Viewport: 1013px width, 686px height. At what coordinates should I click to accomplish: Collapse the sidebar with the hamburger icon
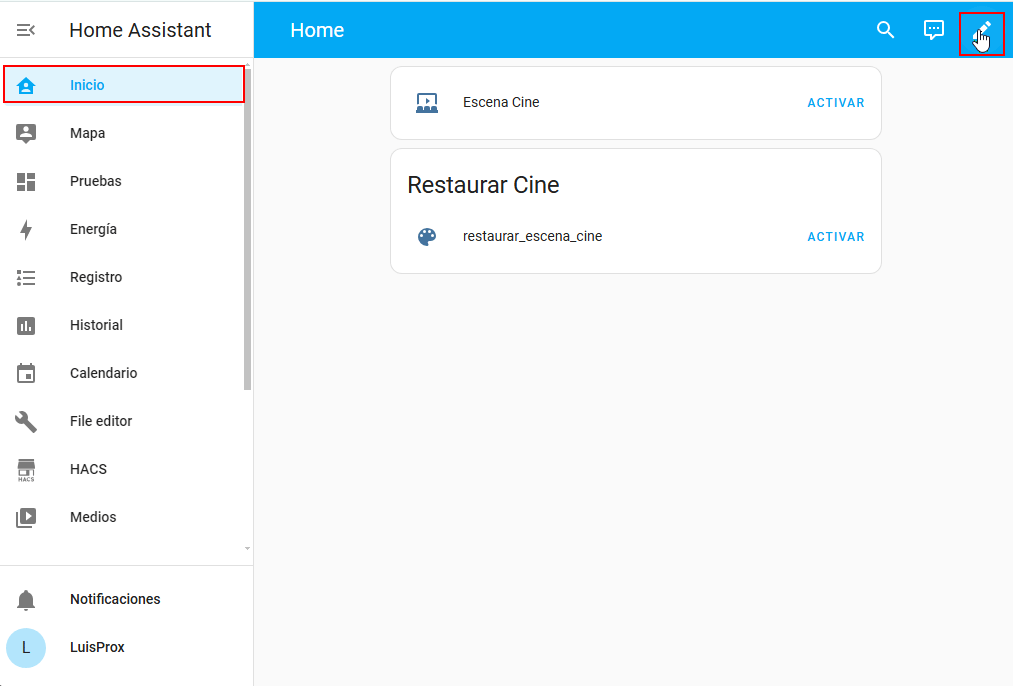coord(26,30)
